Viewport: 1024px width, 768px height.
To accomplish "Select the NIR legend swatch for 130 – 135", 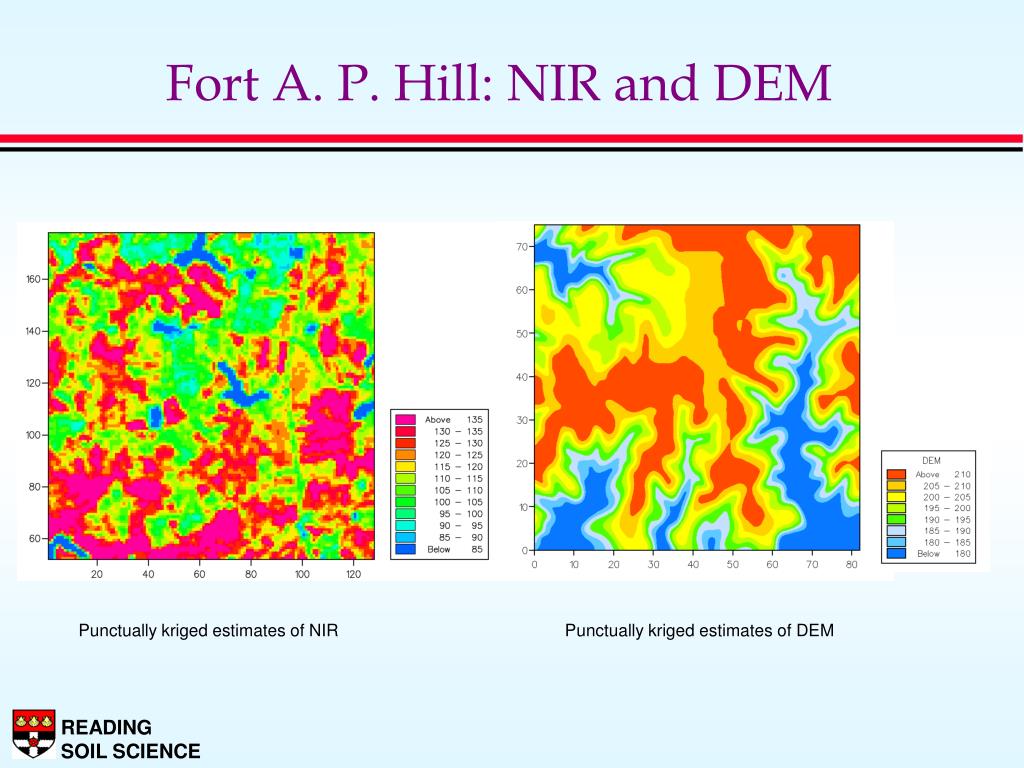I will pyautogui.click(x=406, y=431).
